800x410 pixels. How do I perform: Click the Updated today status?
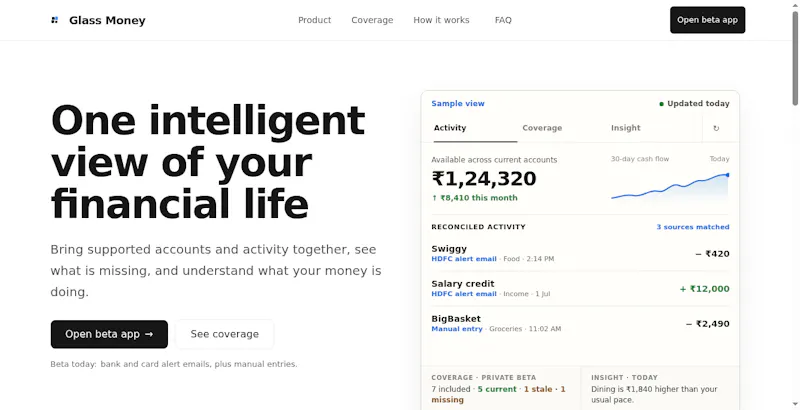[694, 104]
